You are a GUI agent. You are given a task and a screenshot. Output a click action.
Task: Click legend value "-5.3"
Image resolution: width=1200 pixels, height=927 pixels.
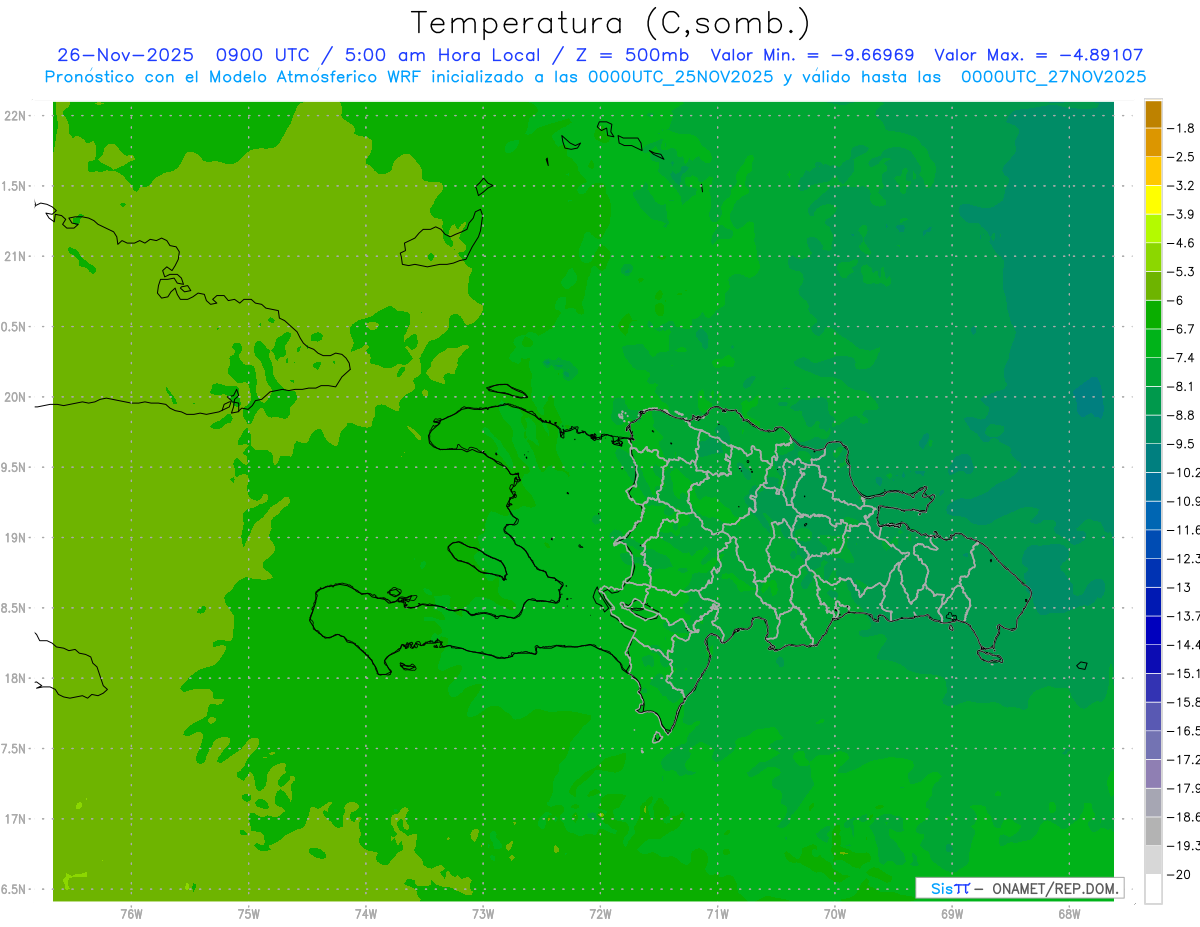click(x=1182, y=272)
